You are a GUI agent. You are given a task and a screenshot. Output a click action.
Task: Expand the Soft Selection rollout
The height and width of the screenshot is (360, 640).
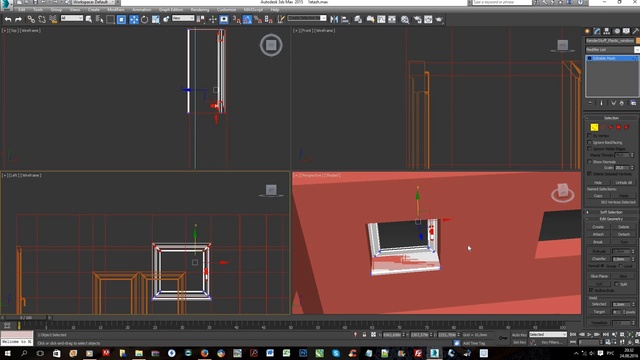coord(611,212)
